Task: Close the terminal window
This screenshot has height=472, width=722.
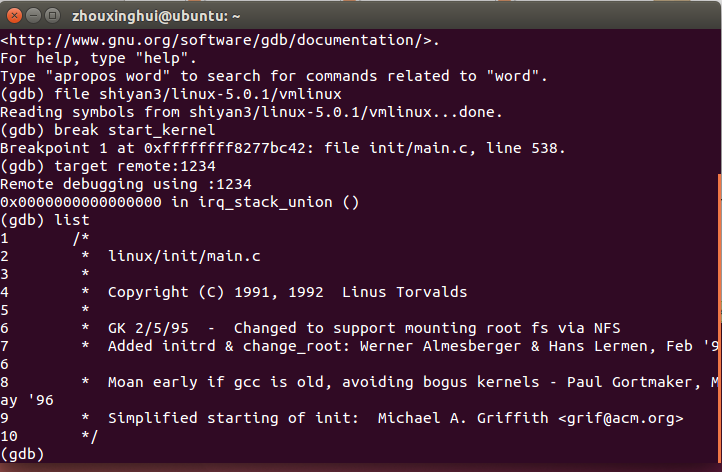Action: (x=13, y=15)
